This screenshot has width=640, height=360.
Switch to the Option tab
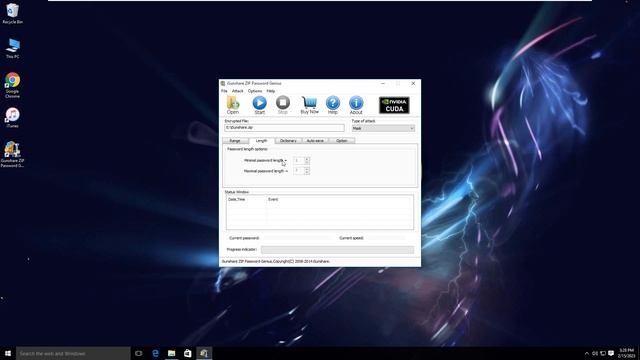342,140
